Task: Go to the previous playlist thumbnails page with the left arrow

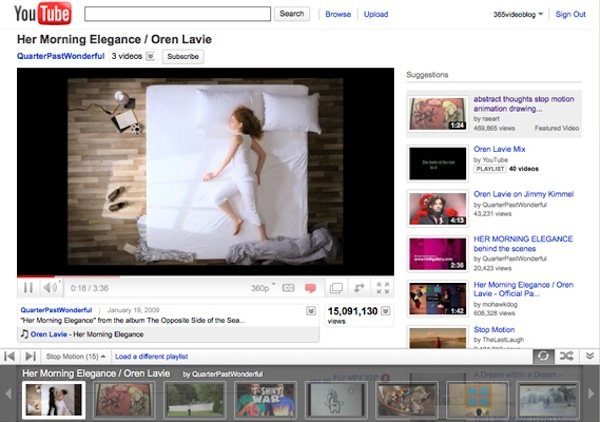Action: coord(8,393)
